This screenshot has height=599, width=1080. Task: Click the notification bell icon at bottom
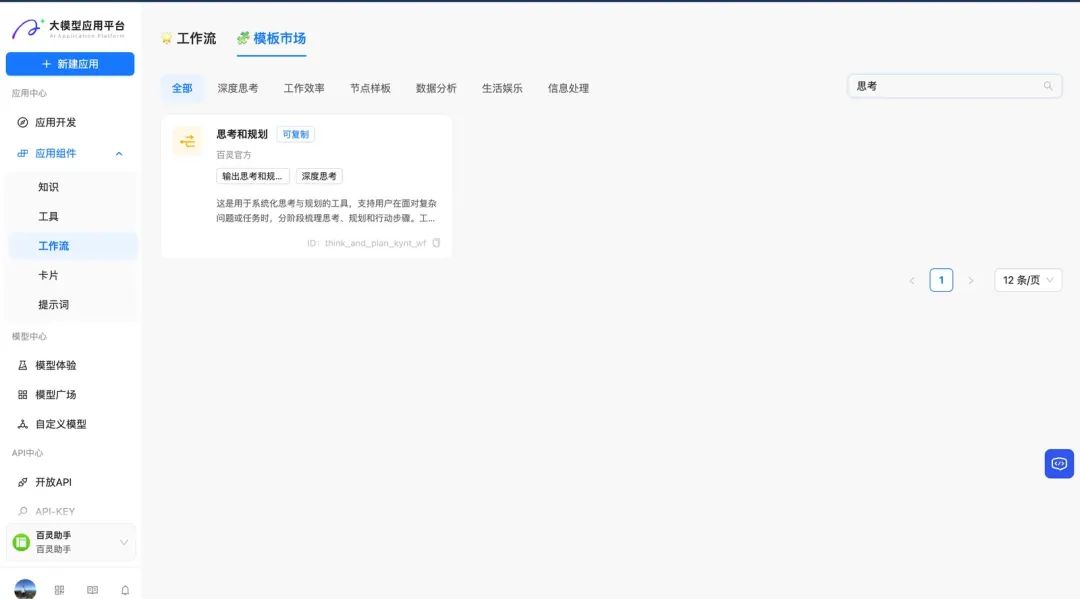[x=124, y=590]
